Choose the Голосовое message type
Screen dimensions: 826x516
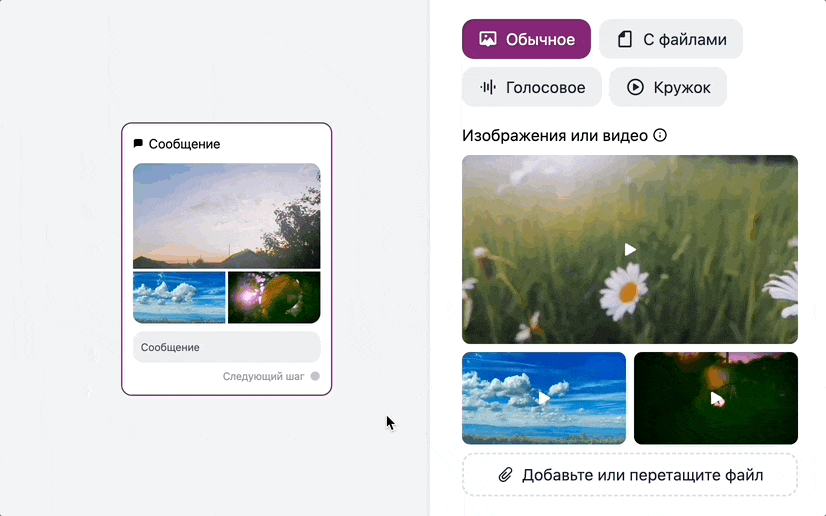pos(532,87)
